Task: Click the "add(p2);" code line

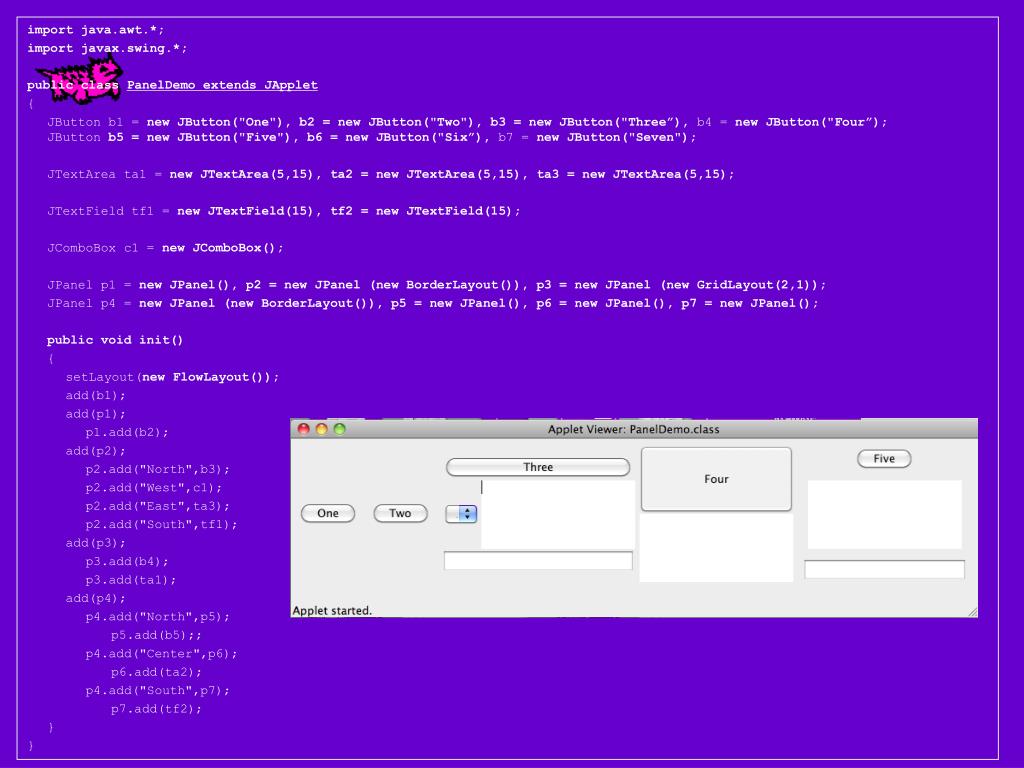Action: pos(95,451)
